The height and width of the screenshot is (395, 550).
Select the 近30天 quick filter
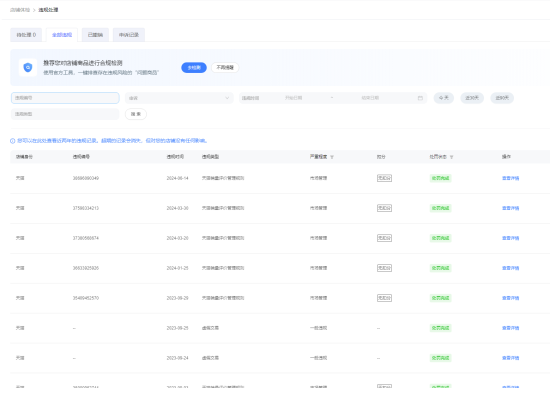(472, 98)
